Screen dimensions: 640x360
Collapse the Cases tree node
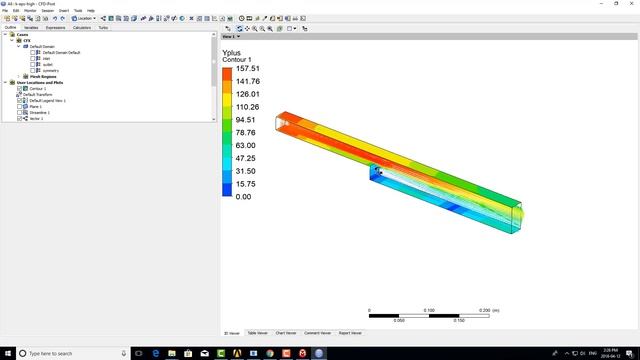tap(5, 35)
